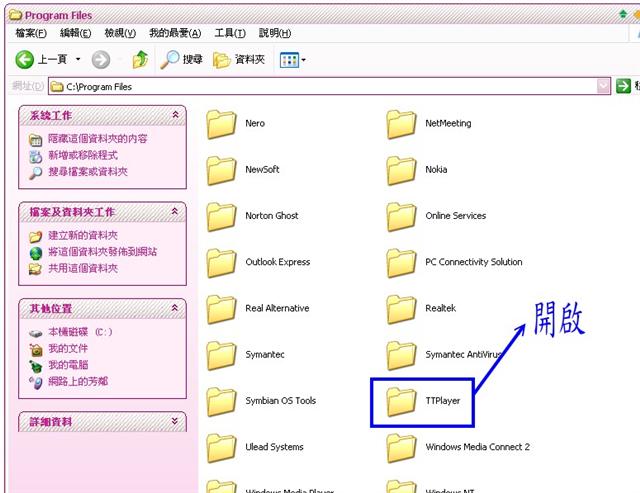
Task: Click the Real Alternative folder name
Action: [277, 308]
